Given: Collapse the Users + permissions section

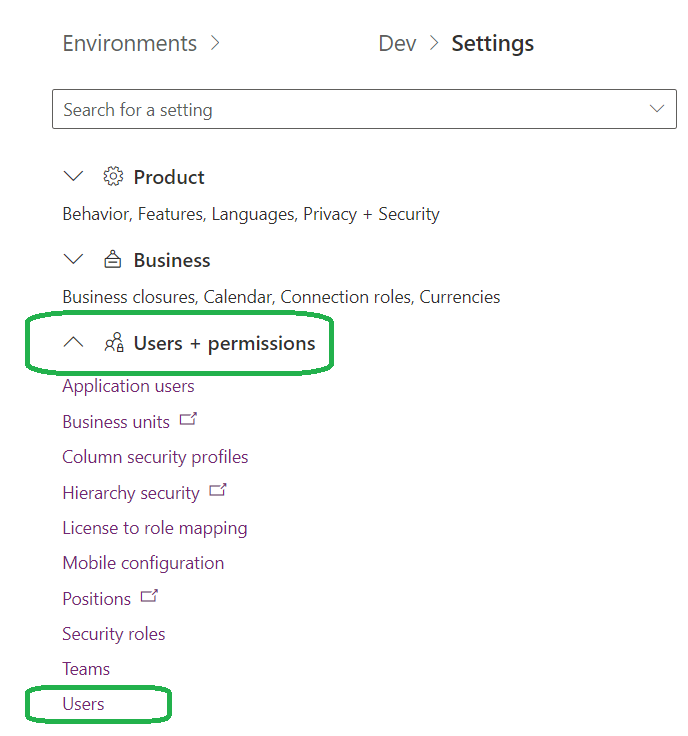Looking at the screenshot, I should pos(73,342).
